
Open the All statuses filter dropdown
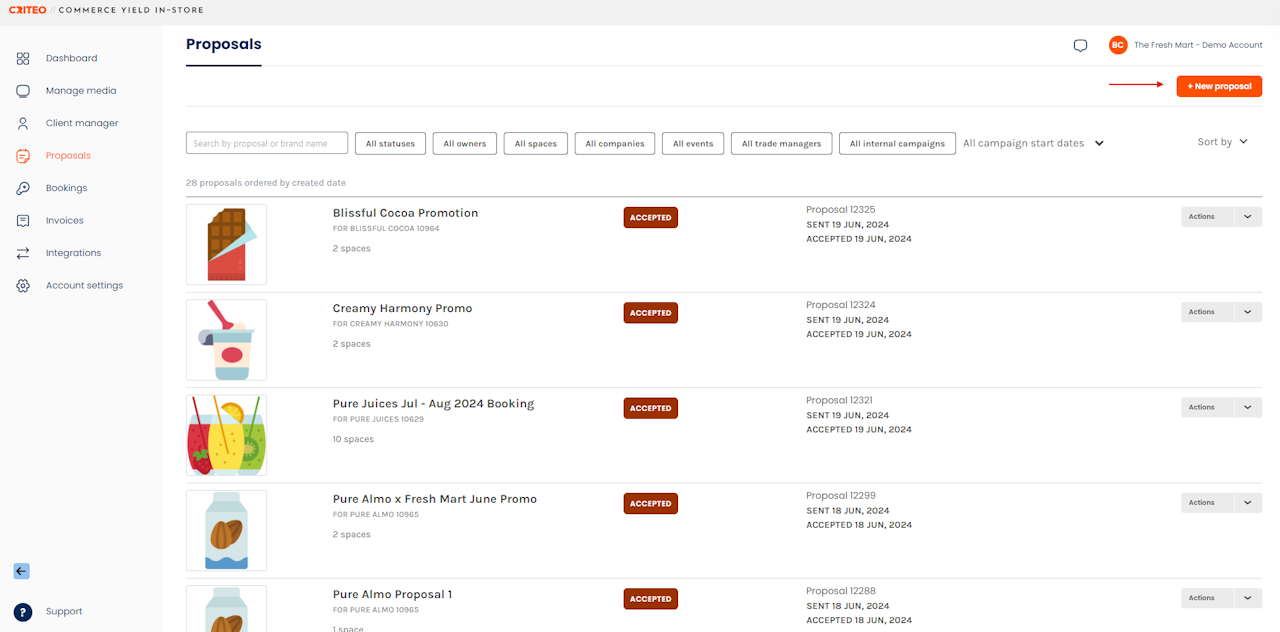[x=390, y=144]
